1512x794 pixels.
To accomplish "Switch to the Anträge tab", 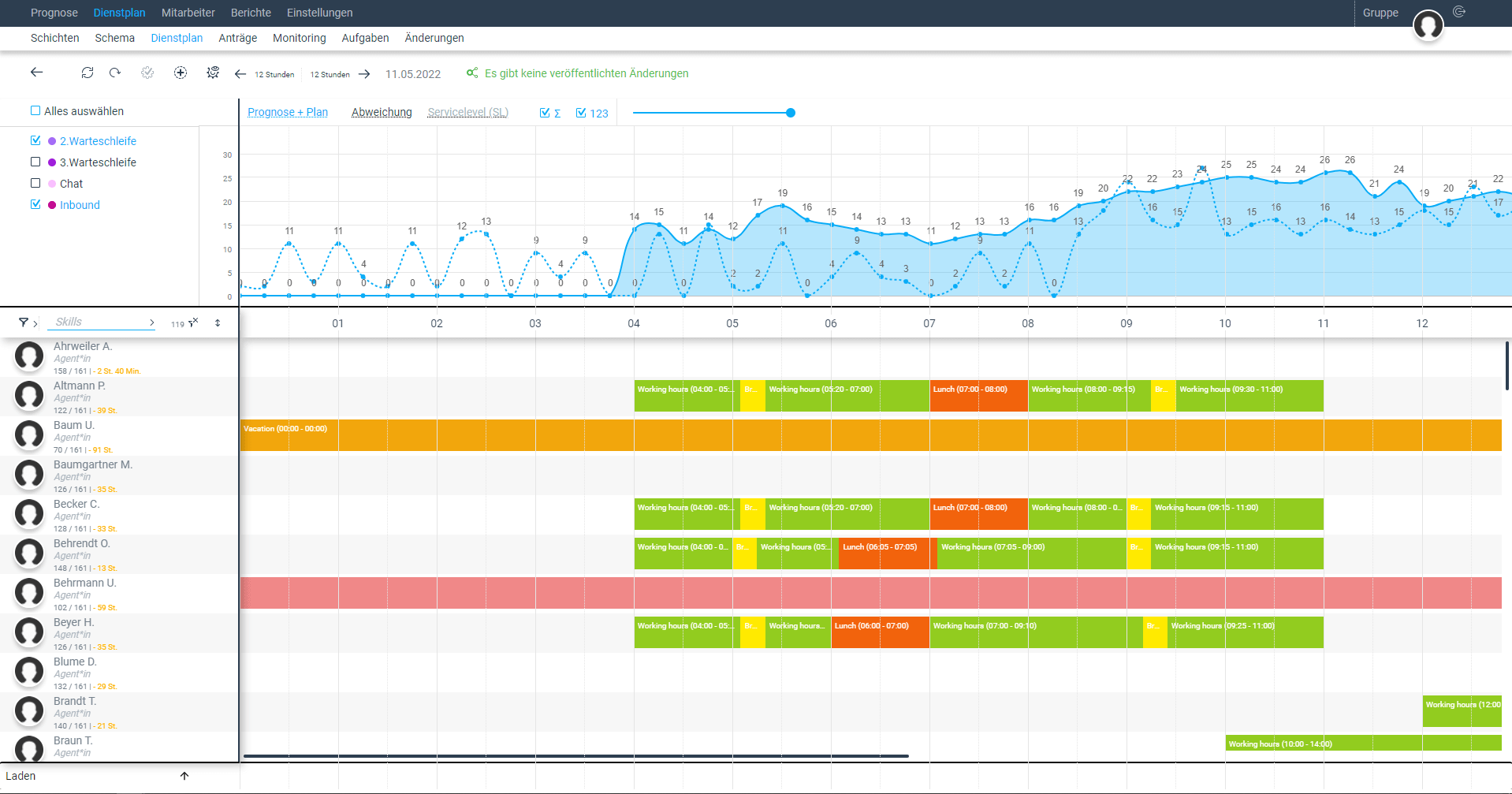I will (238, 38).
